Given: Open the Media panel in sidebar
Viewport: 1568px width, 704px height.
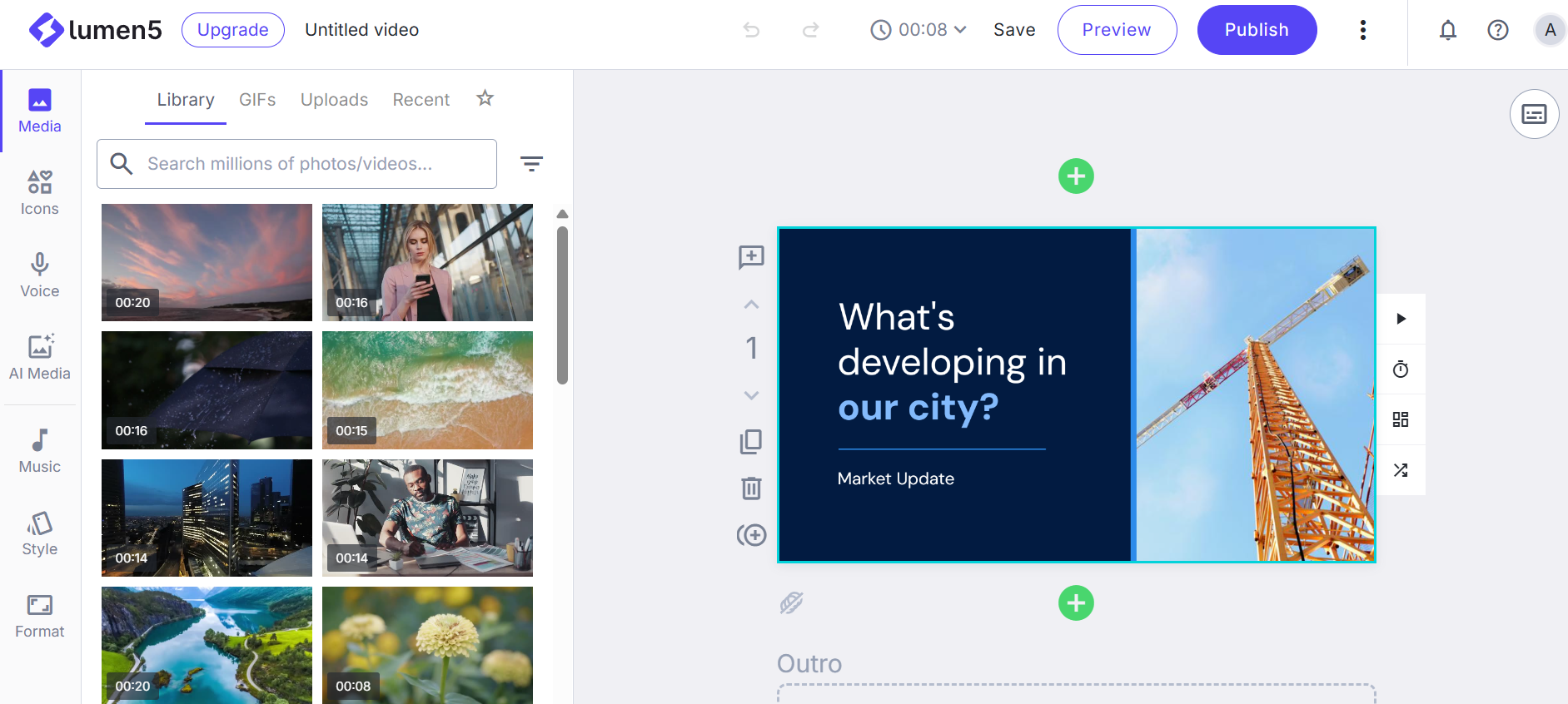Looking at the screenshot, I should tap(40, 112).
